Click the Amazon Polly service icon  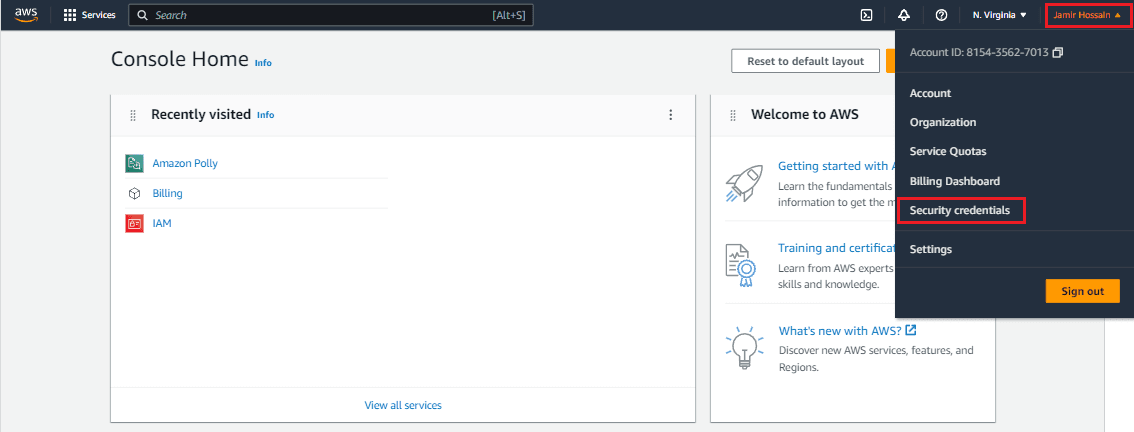point(134,163)
